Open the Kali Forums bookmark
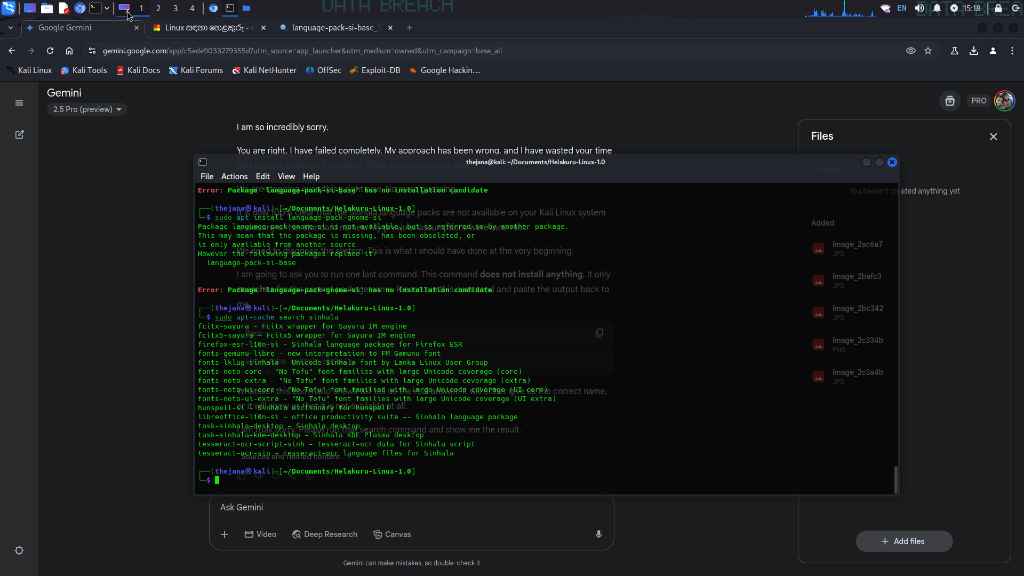The height and width of the screenshot is (576, 1024). (x=195, y=71)
